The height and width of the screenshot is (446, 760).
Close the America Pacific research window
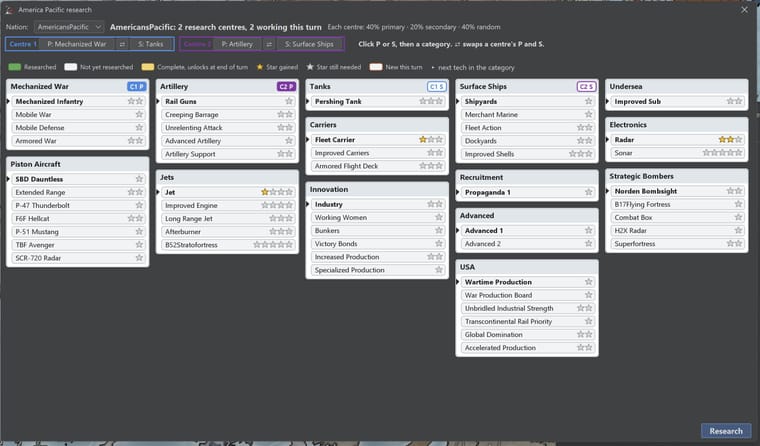pos(744,10)
